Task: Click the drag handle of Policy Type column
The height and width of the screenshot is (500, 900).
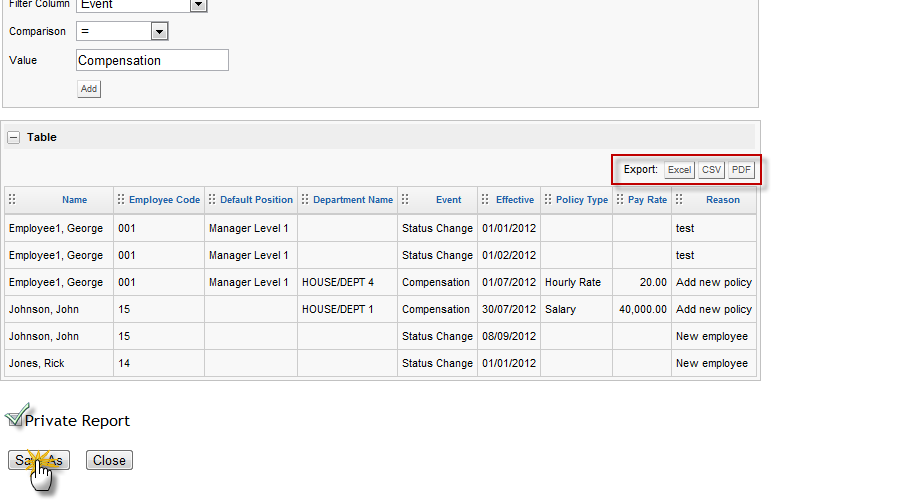Action: click(x=548, y=199)
